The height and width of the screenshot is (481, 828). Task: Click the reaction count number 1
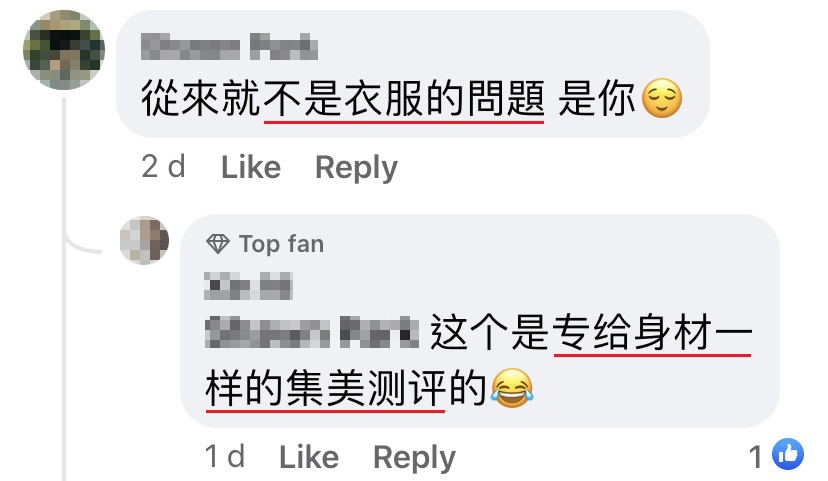click(756, 456)
